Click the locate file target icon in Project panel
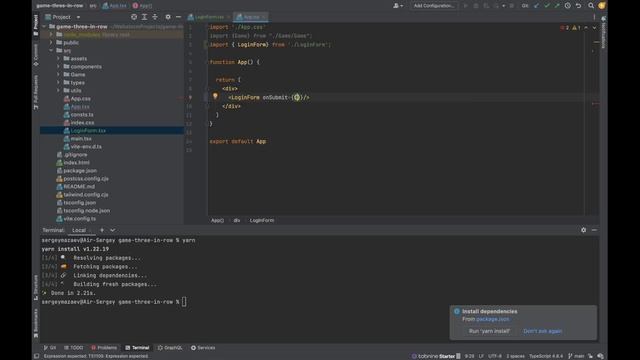This screenshot has width=640, height=360. click(x=134, y=17)
